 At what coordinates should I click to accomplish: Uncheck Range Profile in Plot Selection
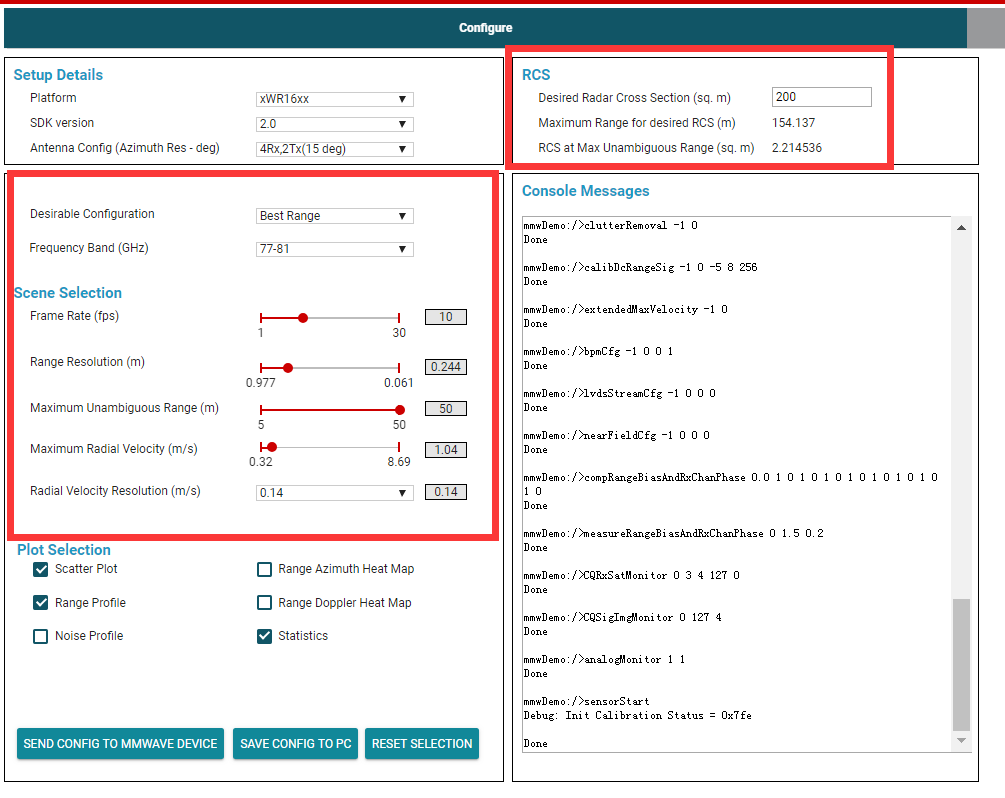[x=40, y=602]
